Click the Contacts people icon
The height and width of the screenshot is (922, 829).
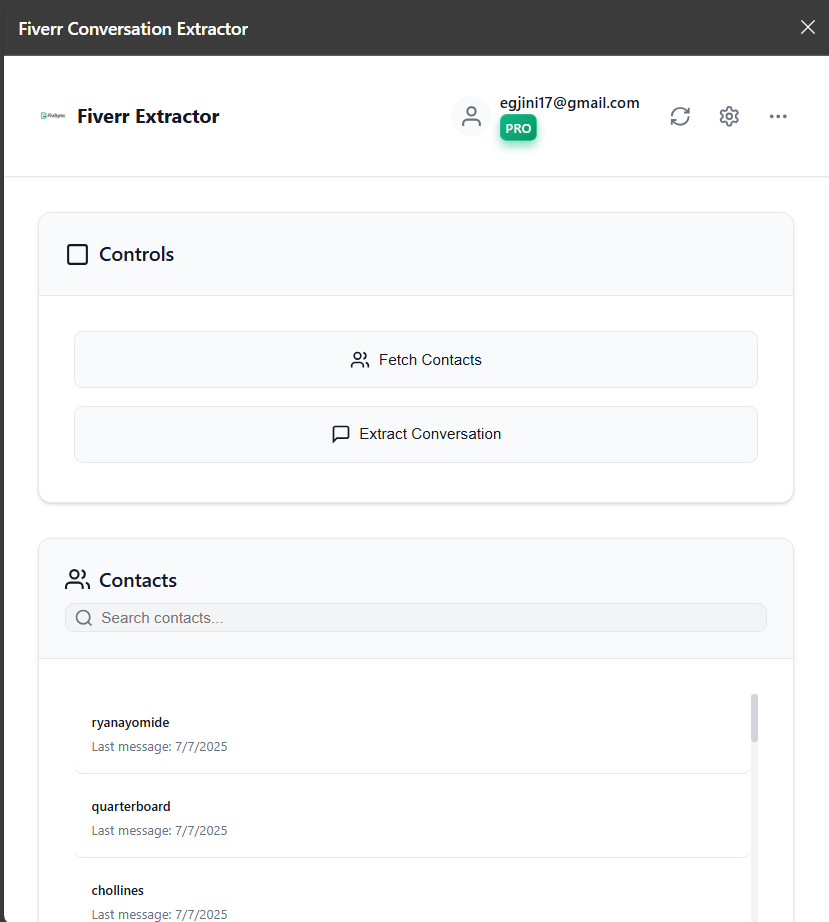(78, 580)
